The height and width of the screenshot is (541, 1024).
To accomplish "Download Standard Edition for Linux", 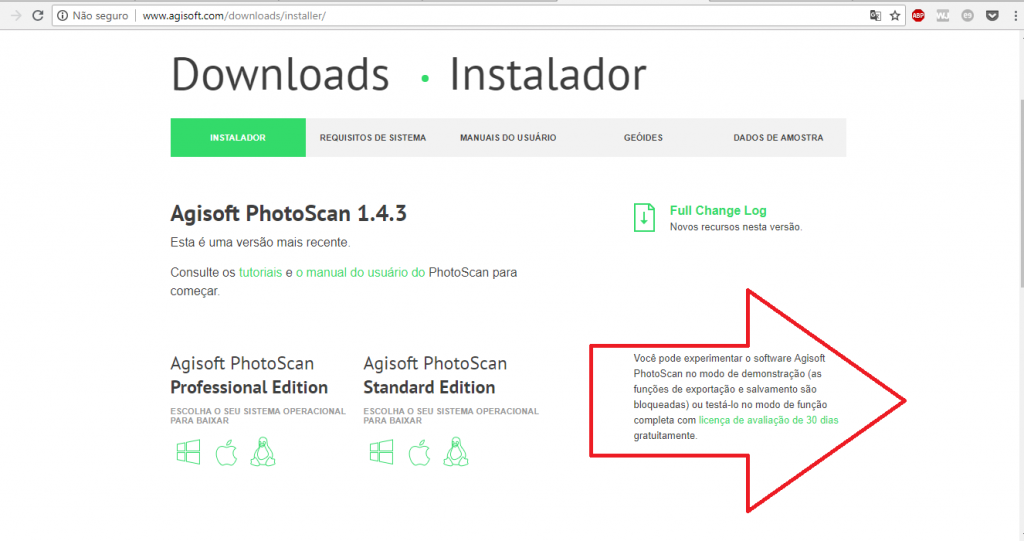I will tap(456, 451).
